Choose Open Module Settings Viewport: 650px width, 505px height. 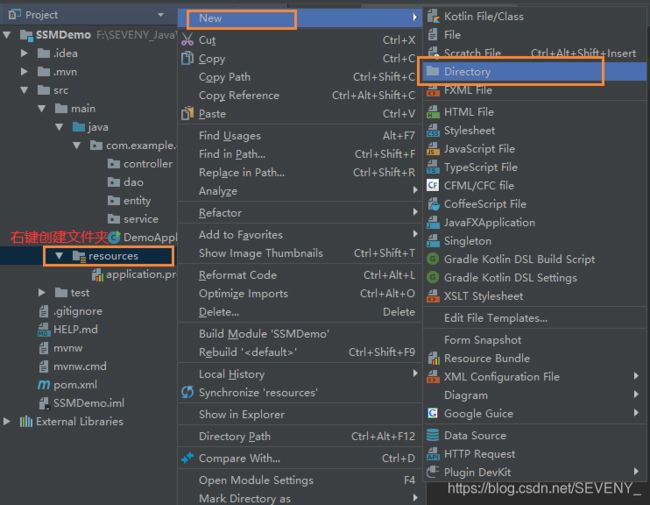pyautogui.click(x=300, y=480)
